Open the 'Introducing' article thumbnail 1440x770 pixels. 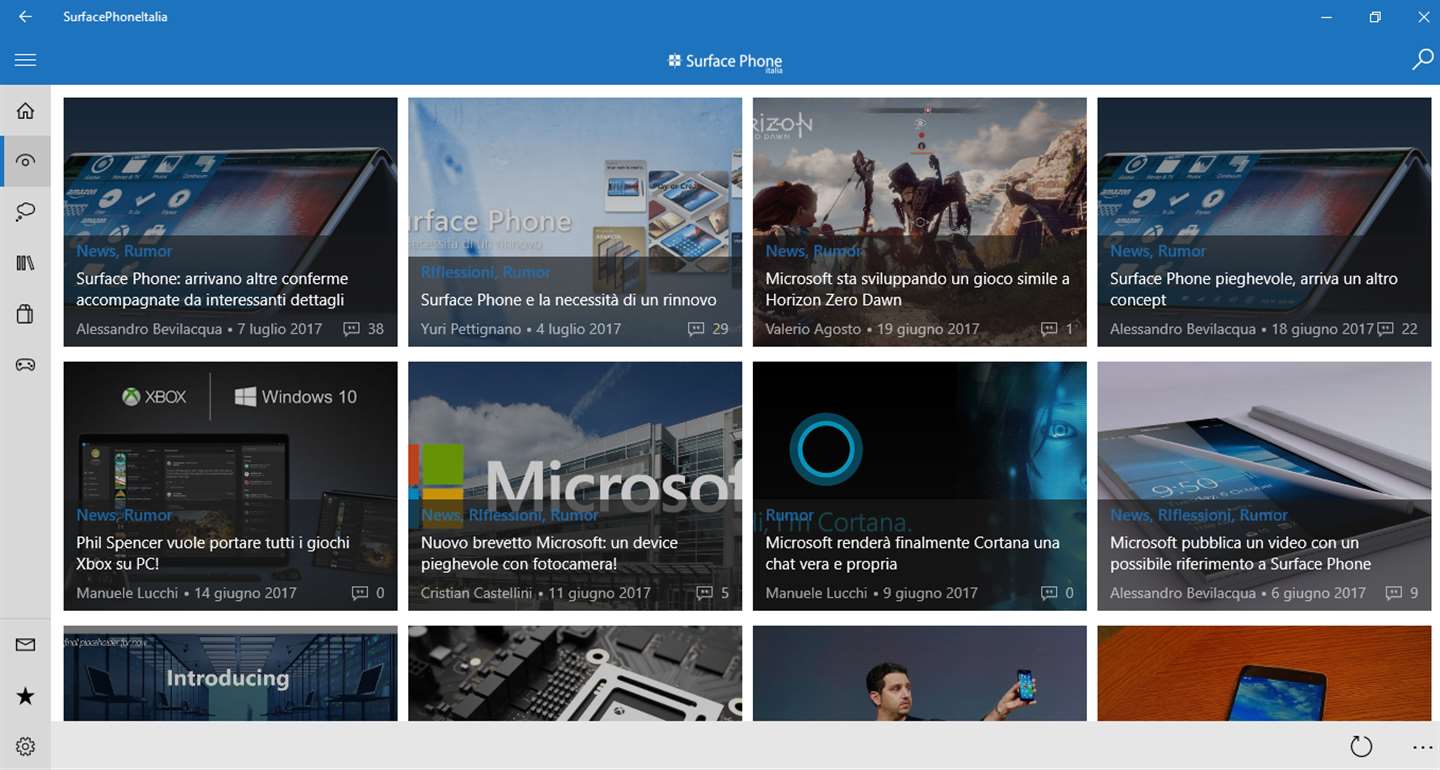click(230, 673)
